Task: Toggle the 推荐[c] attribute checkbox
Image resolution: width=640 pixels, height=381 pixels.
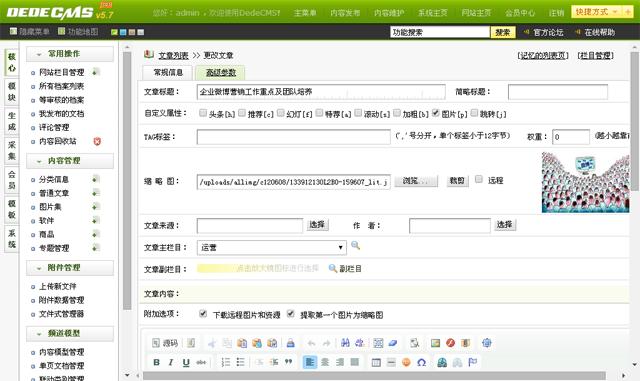Action: point(242,113)
